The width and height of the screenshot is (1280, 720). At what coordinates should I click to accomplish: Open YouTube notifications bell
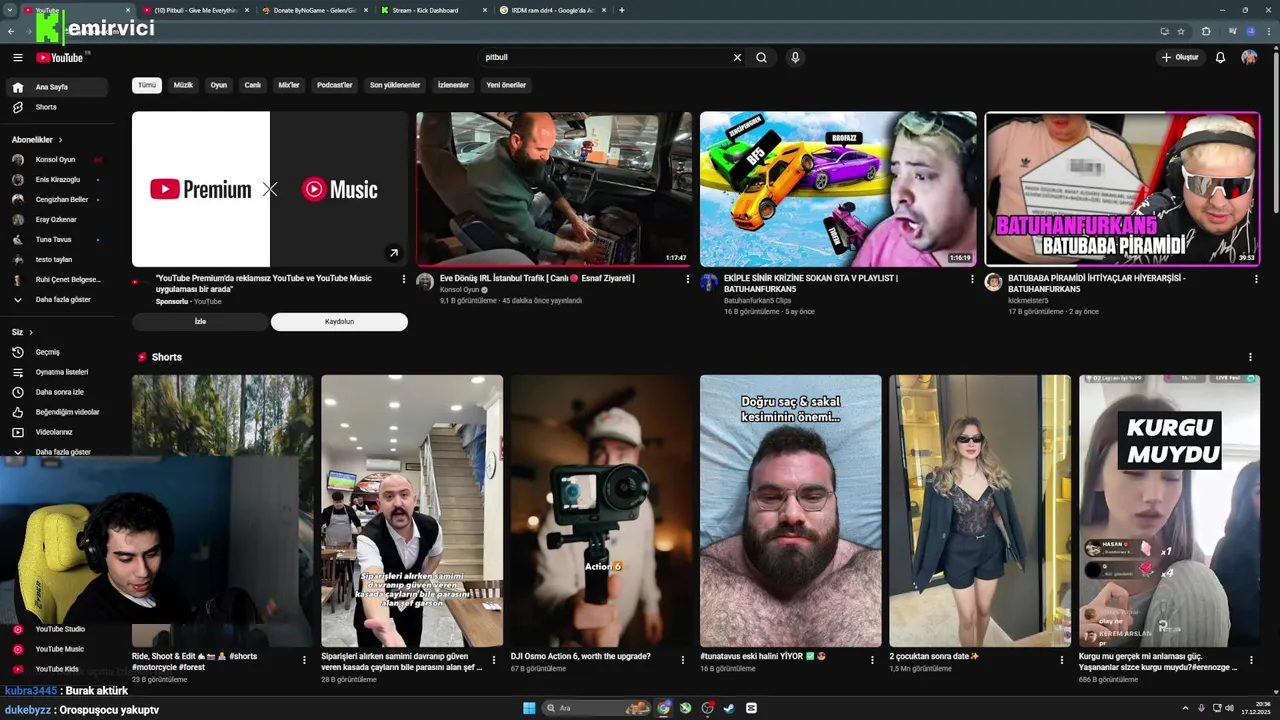[x=1220, y=57]
